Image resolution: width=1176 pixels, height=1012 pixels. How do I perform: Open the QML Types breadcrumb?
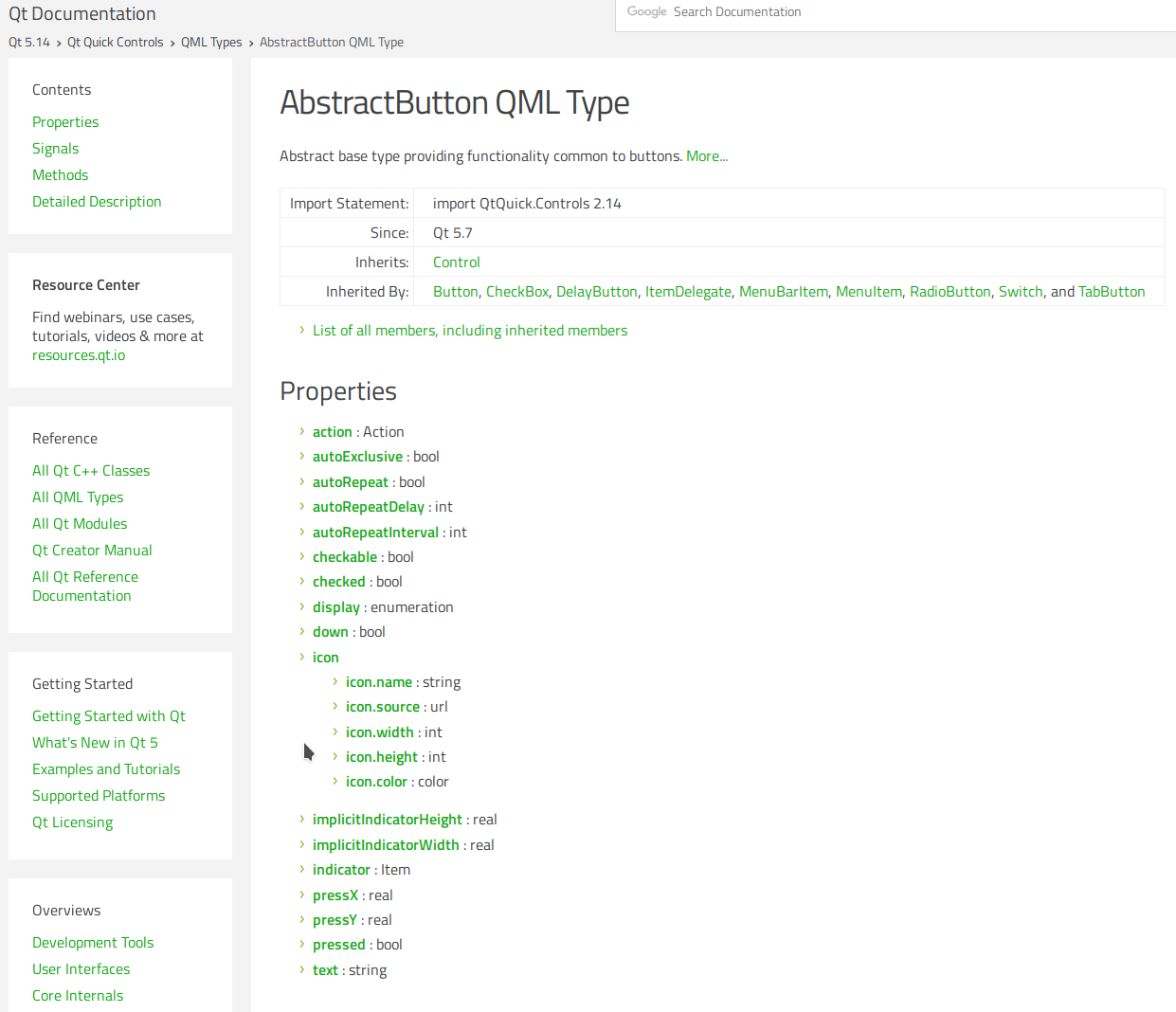click(x=211, y=43)
